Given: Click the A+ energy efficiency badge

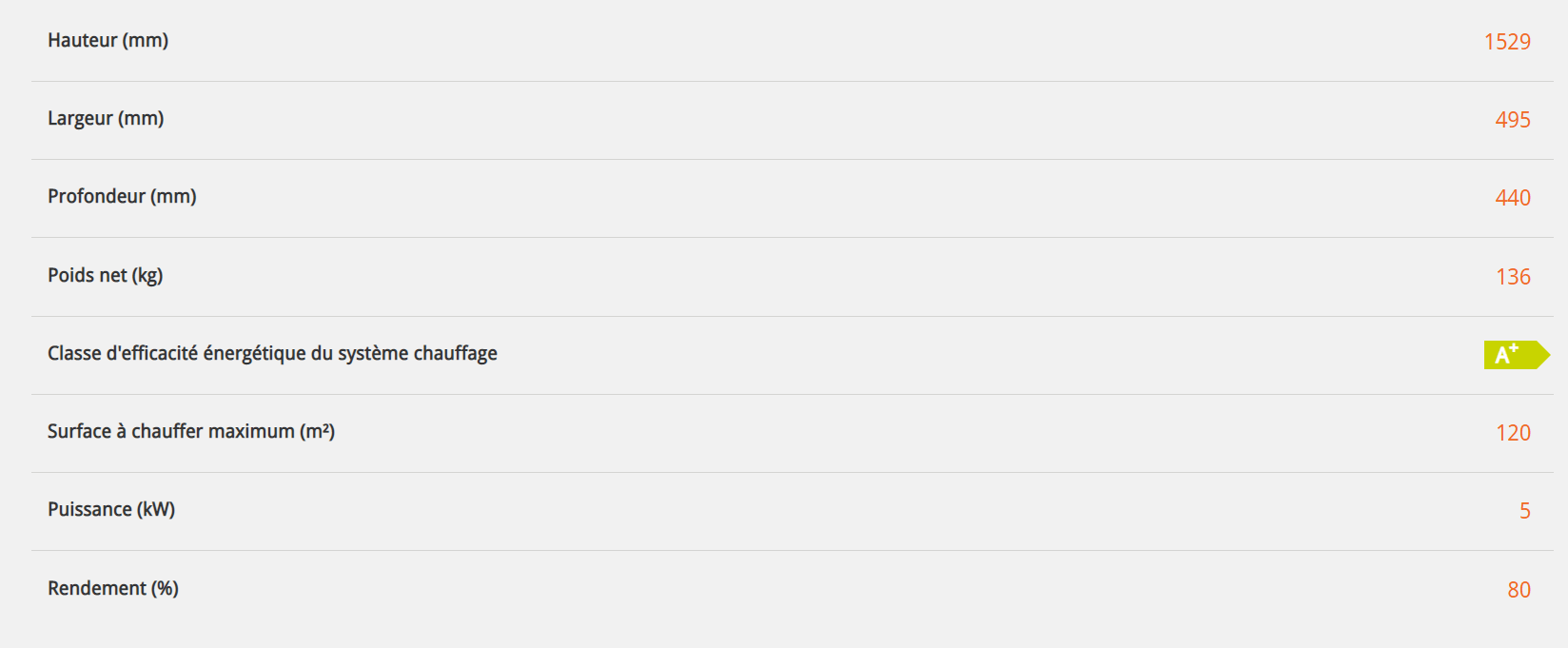Looking at the screenshot, I should pos(1515,355).
